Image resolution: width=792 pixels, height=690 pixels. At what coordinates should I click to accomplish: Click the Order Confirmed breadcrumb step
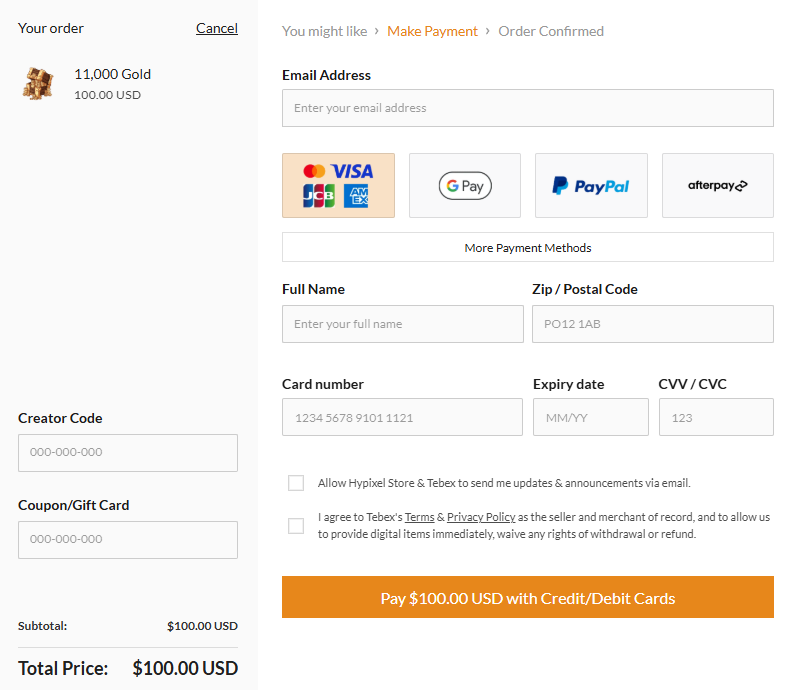point(550,31)
